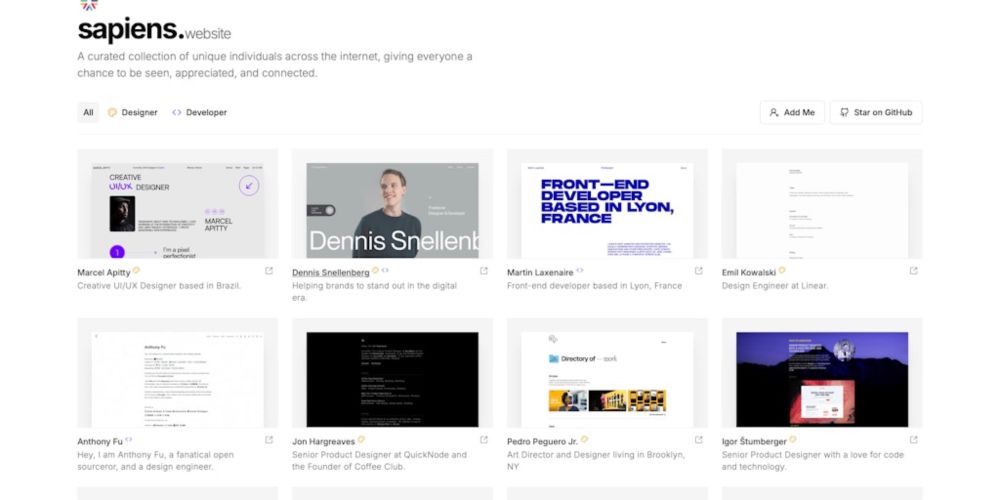Screen dimensions: 1000x500
Task: Click developer badge icon beside Anthony Fu
Action: click(x=128, y=439)
